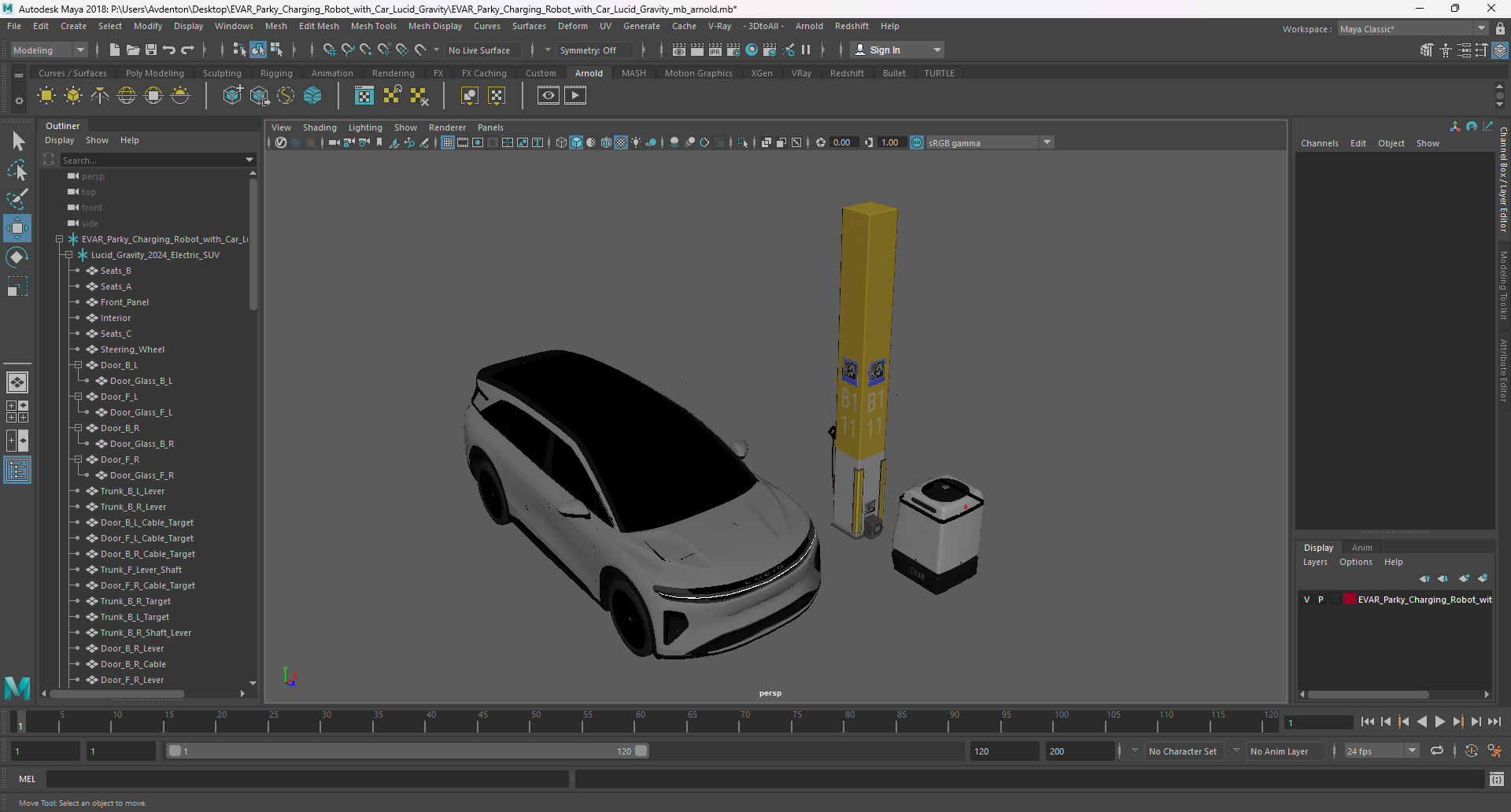Click the MEL command input line

coord(307,779)
